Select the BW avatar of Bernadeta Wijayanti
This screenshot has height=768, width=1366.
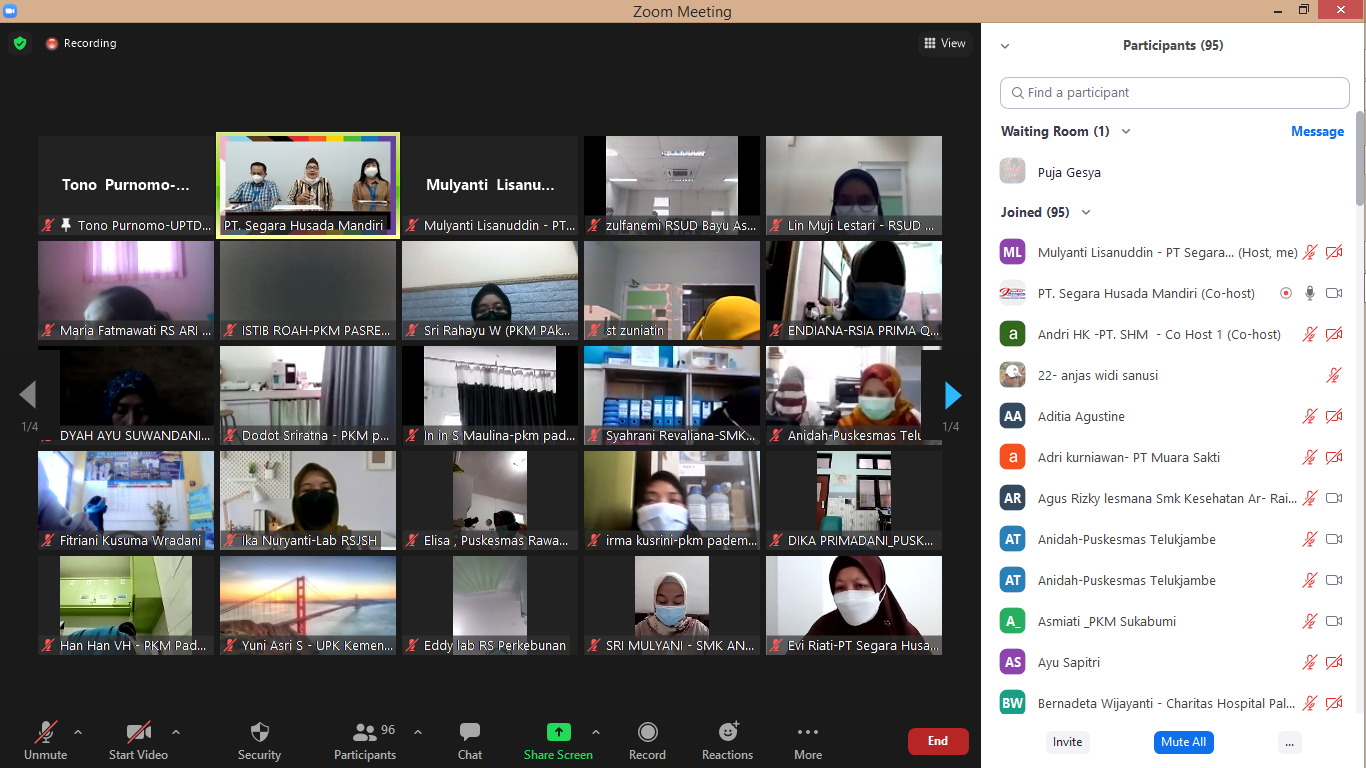pos(1013,703)
